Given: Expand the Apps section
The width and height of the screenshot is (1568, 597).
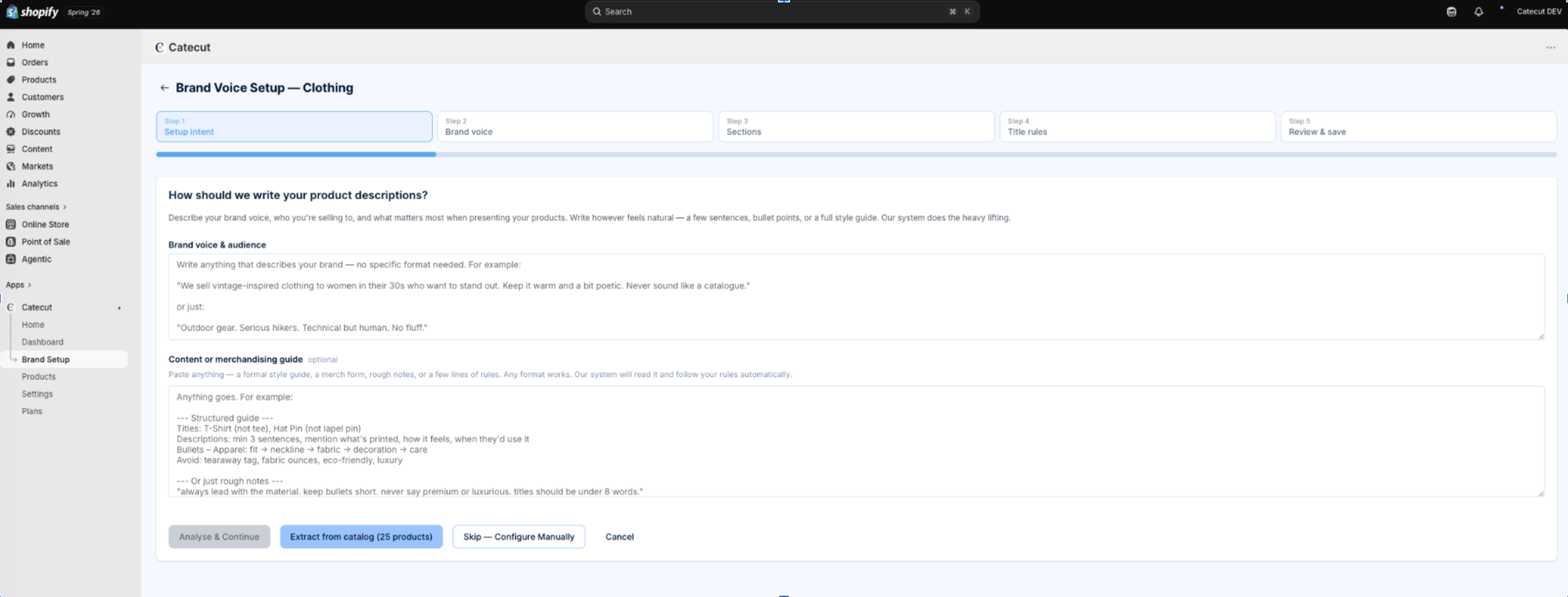Looking at the screenshot, I should 18,285.
